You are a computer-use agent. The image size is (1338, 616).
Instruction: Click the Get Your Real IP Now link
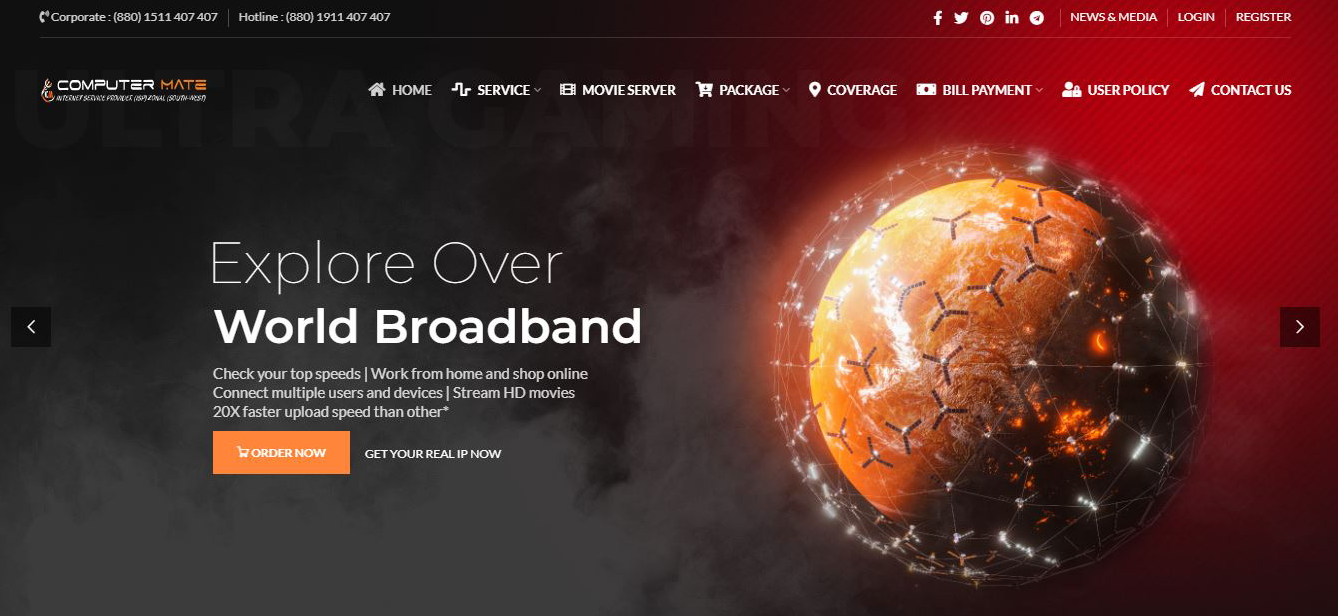point(433,454)
